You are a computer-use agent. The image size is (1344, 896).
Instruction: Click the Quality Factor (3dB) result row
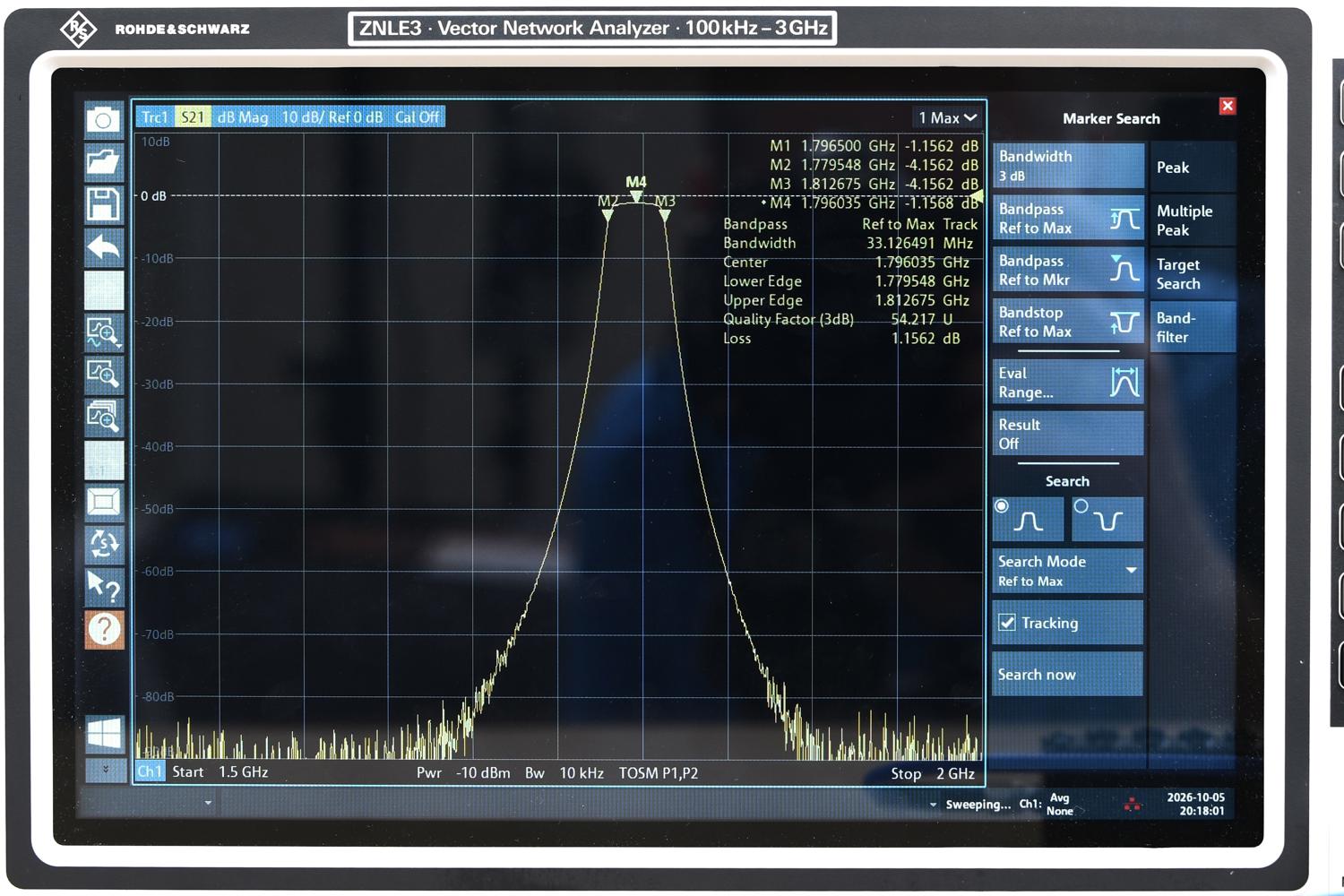pos(838,319)
